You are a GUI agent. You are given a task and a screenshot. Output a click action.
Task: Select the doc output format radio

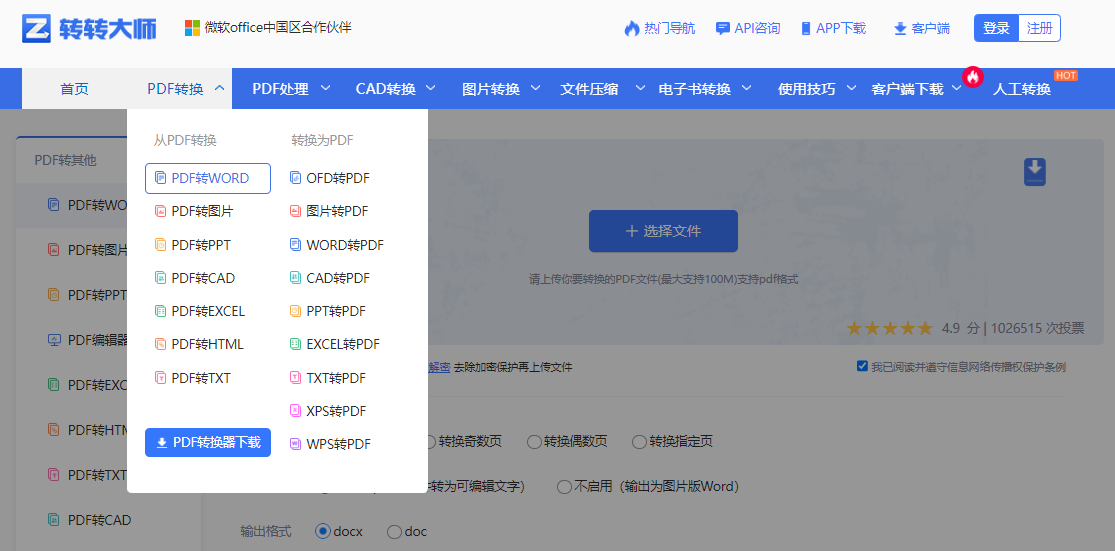[x=394, y=531]
